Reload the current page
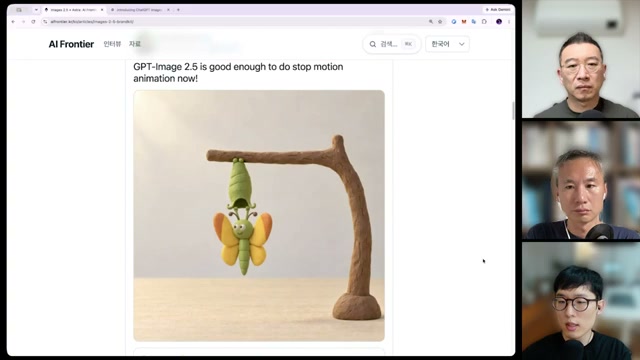 click(x=33, y=22)
